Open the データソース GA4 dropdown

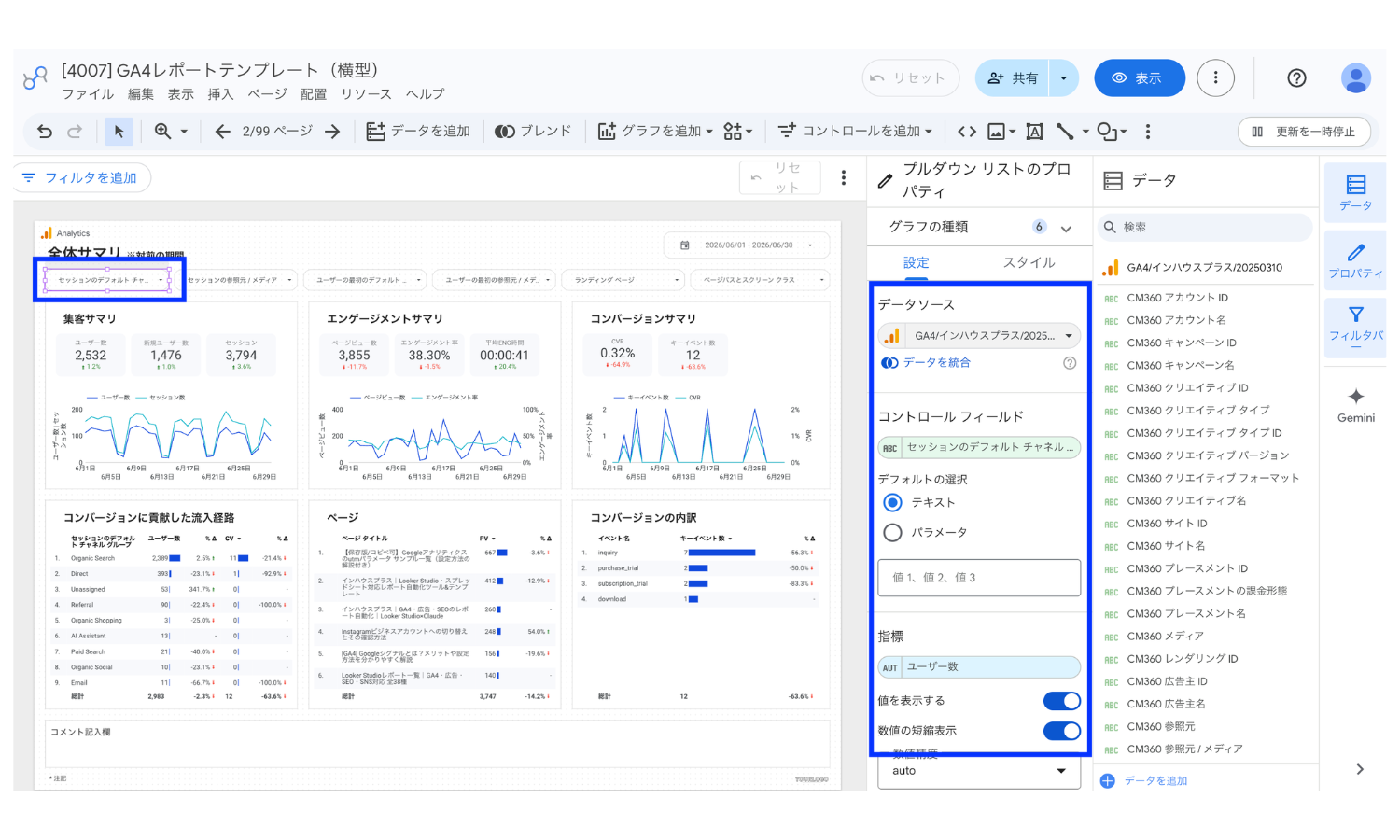pos(979,335)
